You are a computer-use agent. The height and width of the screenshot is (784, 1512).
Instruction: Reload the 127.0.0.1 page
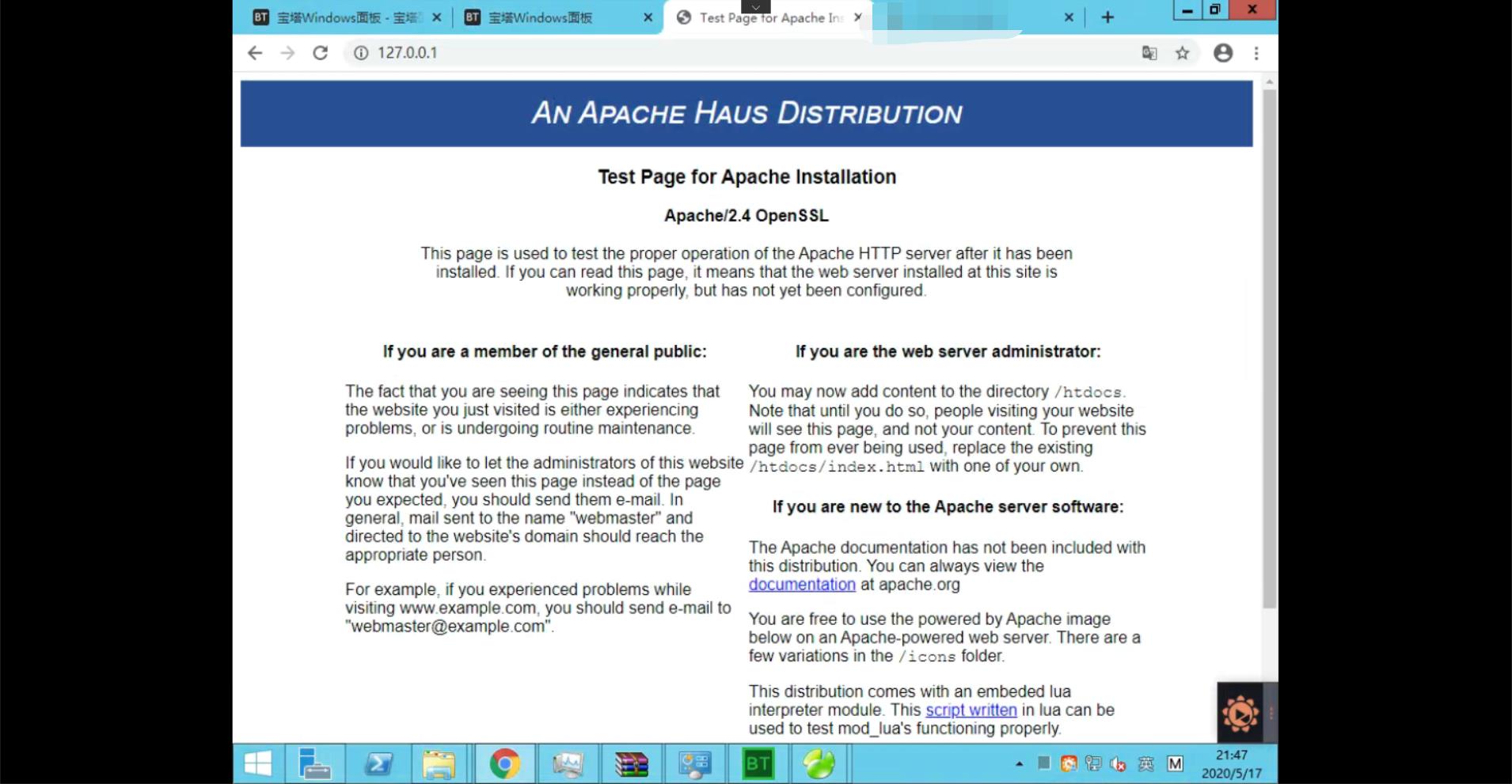point(320,53)
